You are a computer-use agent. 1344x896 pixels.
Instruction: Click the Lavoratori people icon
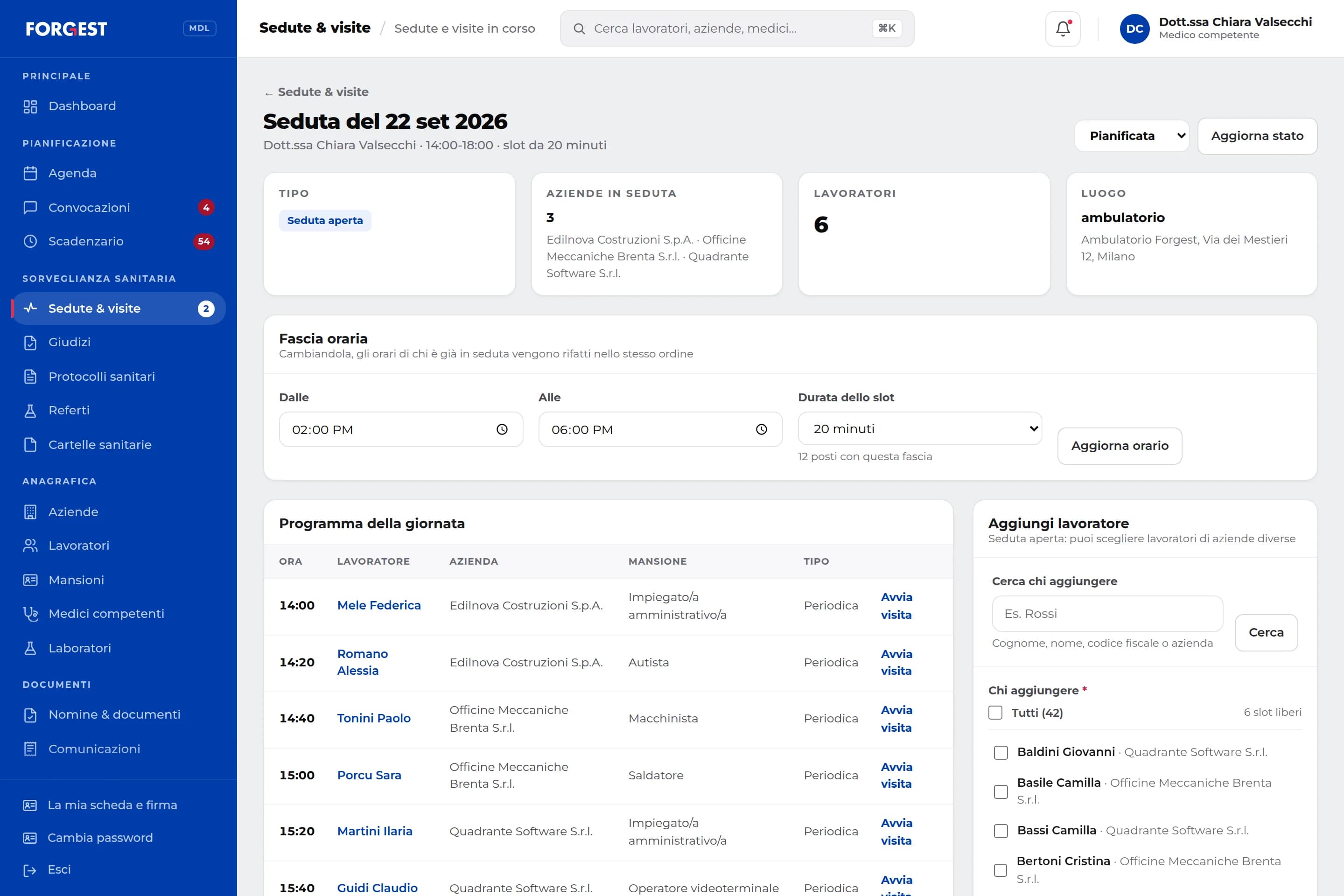click(30, 546)
